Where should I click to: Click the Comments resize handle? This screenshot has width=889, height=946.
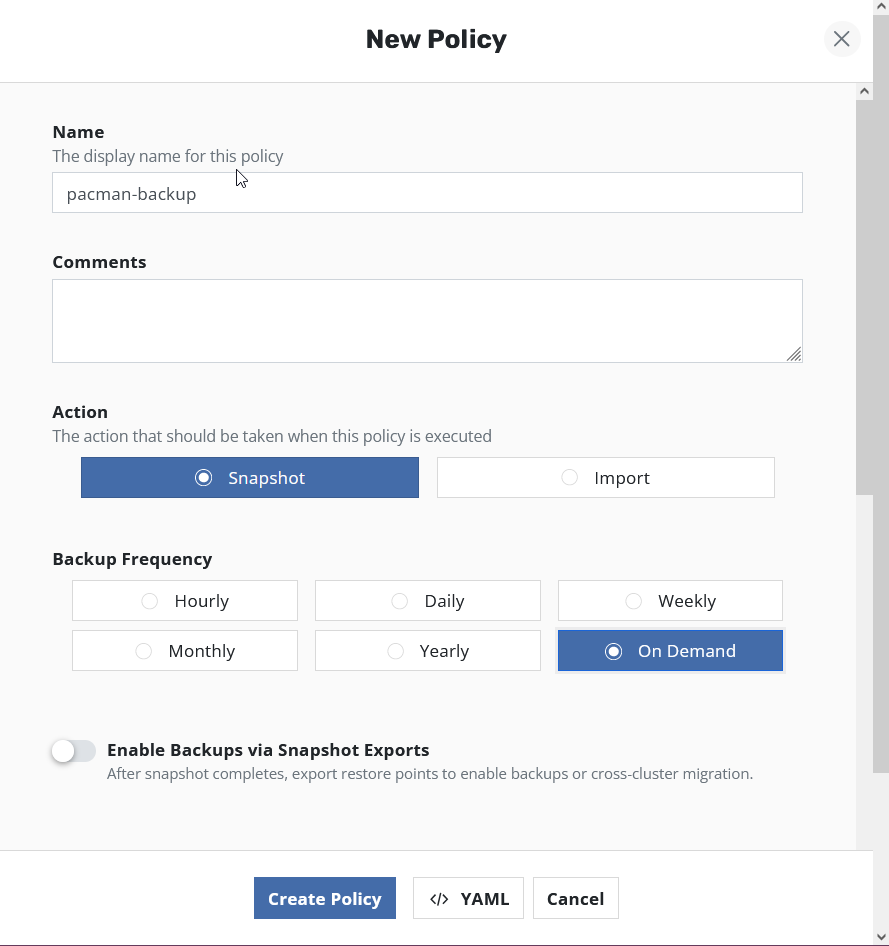[x=794, y=354]
